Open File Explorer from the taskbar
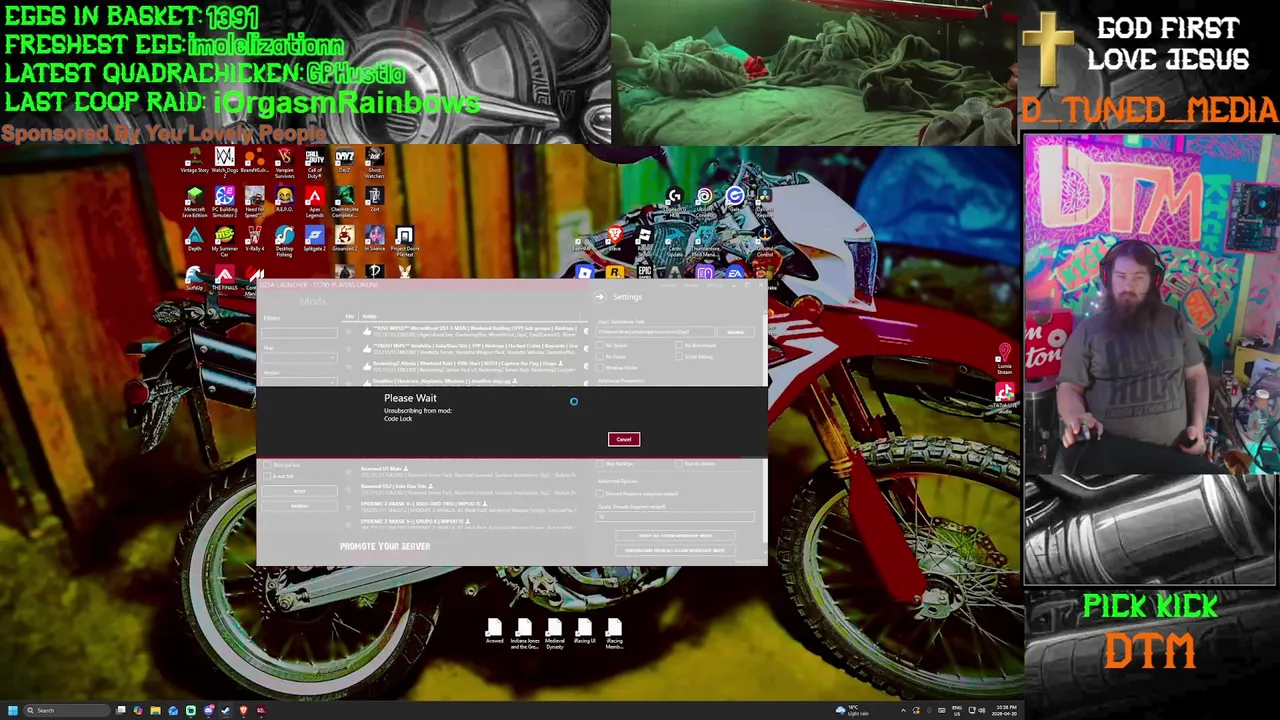This screenshot has height=720, width=1280. (155, 710)
